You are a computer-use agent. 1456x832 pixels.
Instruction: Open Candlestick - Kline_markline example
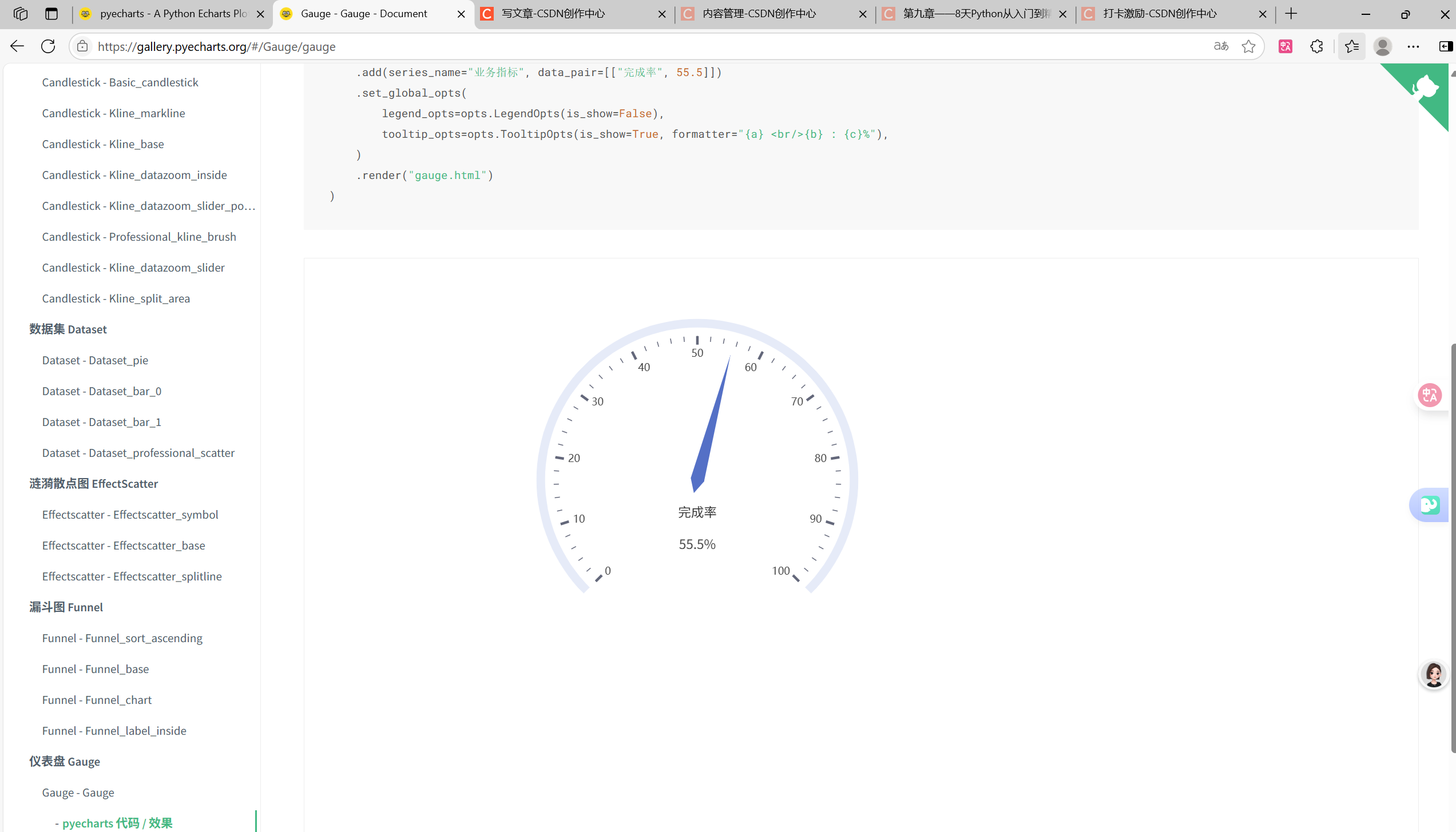(113, 113)
